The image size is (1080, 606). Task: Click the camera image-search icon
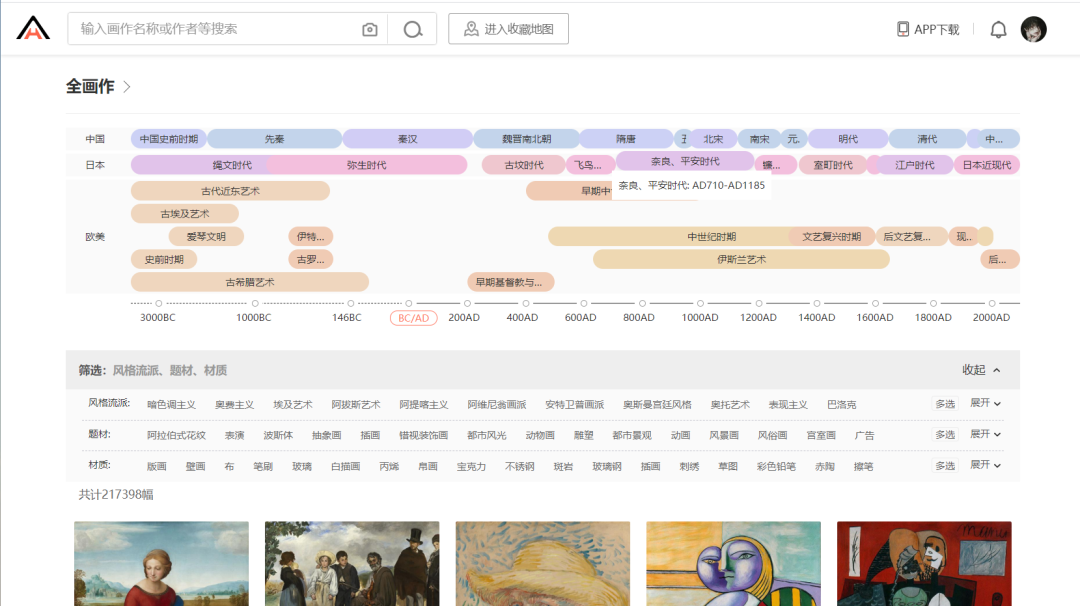370,29
